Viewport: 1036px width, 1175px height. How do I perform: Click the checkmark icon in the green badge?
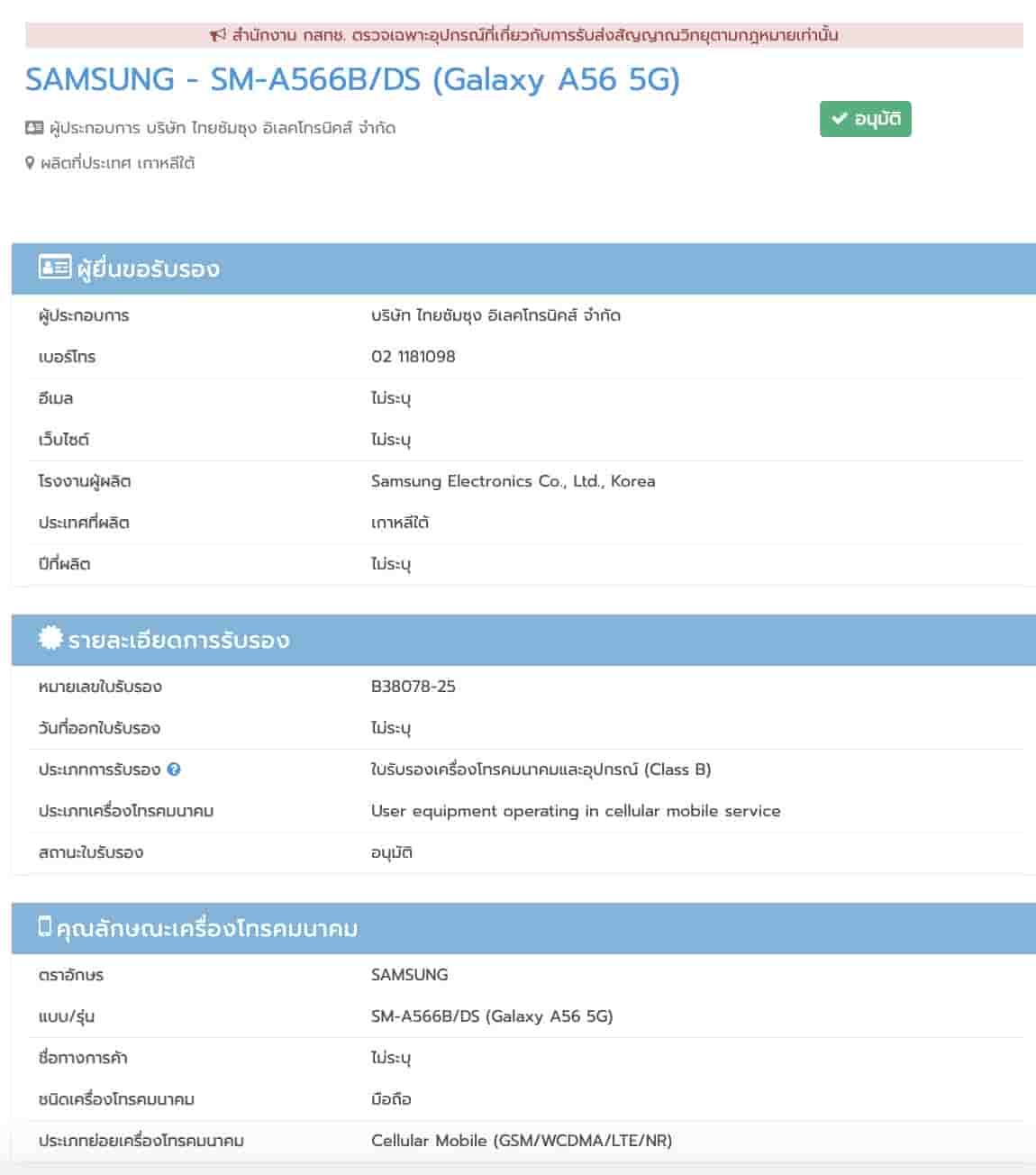[840, 119]
